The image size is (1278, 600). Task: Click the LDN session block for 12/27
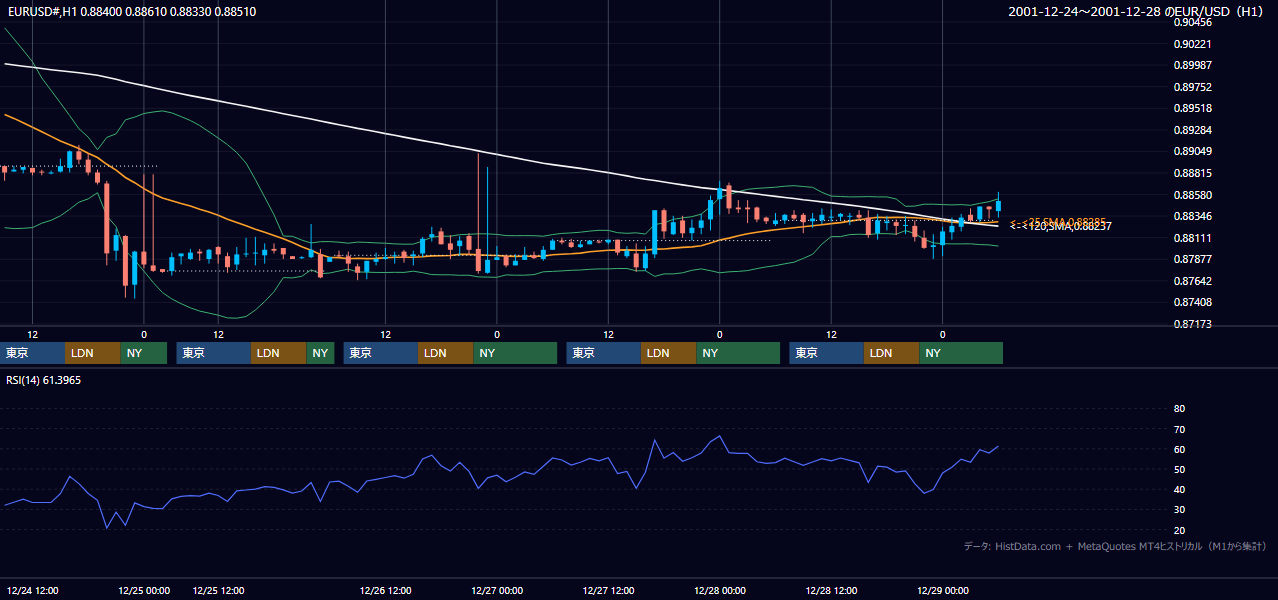click(669, 353)
